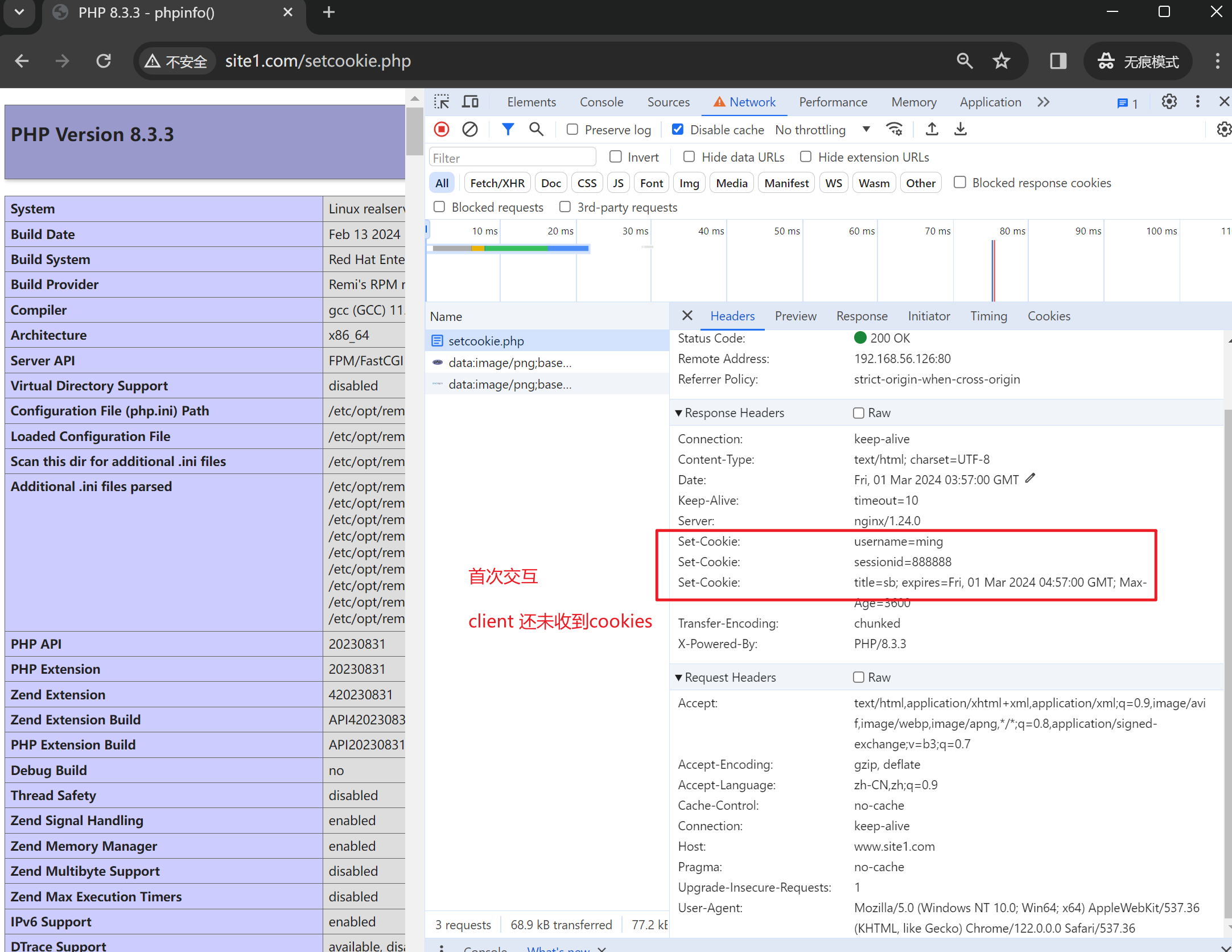This screenshot has height=952, width=1232.
Task: Toggle the Preserve log checkbox
Action: pyautogui.click(x=572, y=129)
